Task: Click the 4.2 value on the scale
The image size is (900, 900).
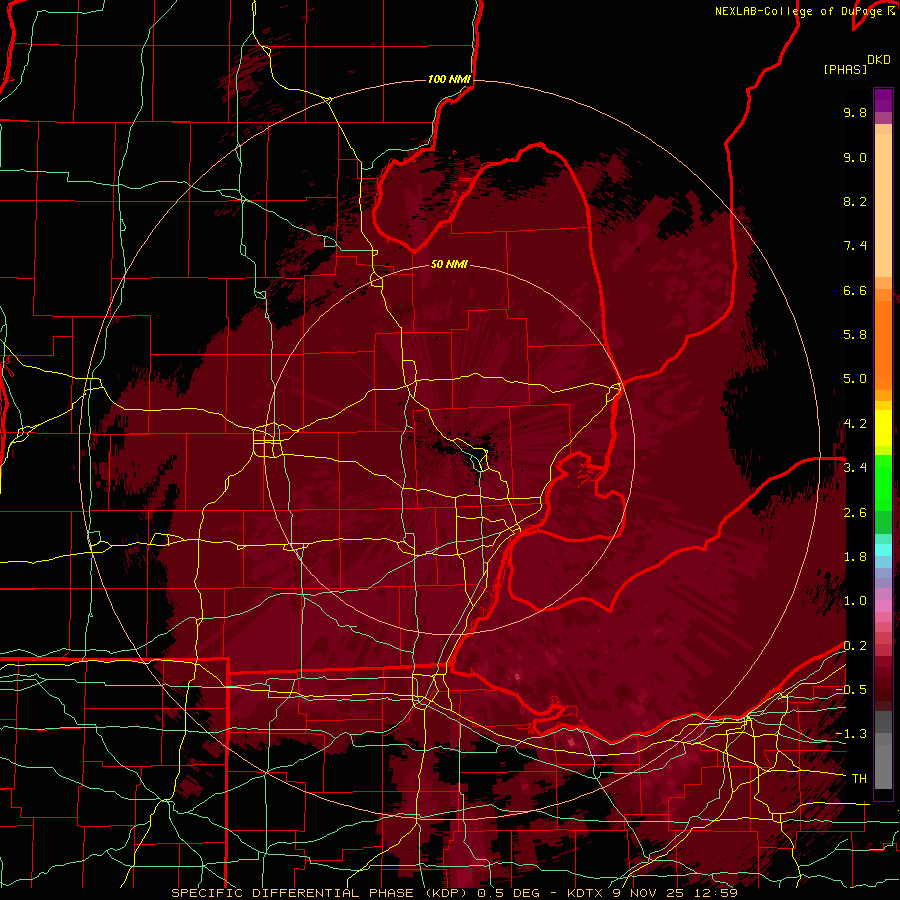Action: 855,424
